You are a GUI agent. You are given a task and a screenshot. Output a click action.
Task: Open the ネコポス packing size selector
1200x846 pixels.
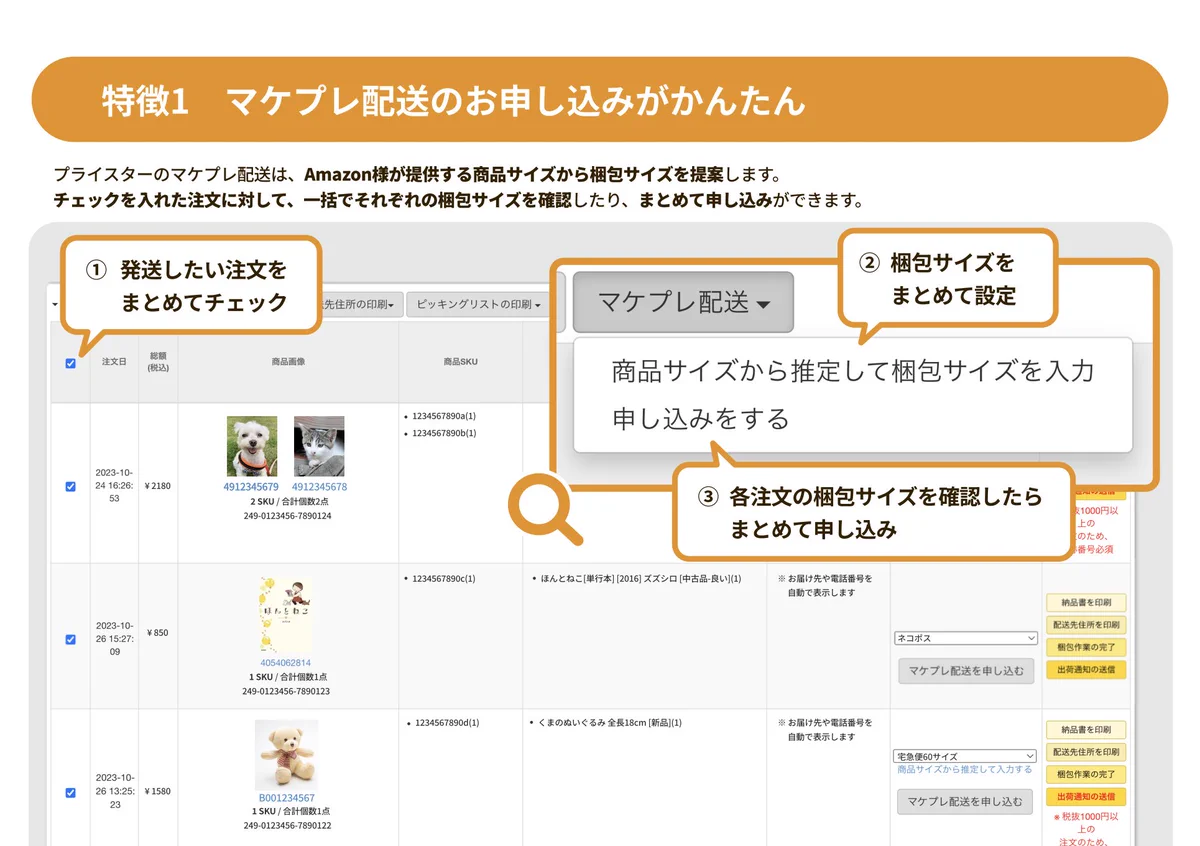pyautogui.click(x=966, y=638)
